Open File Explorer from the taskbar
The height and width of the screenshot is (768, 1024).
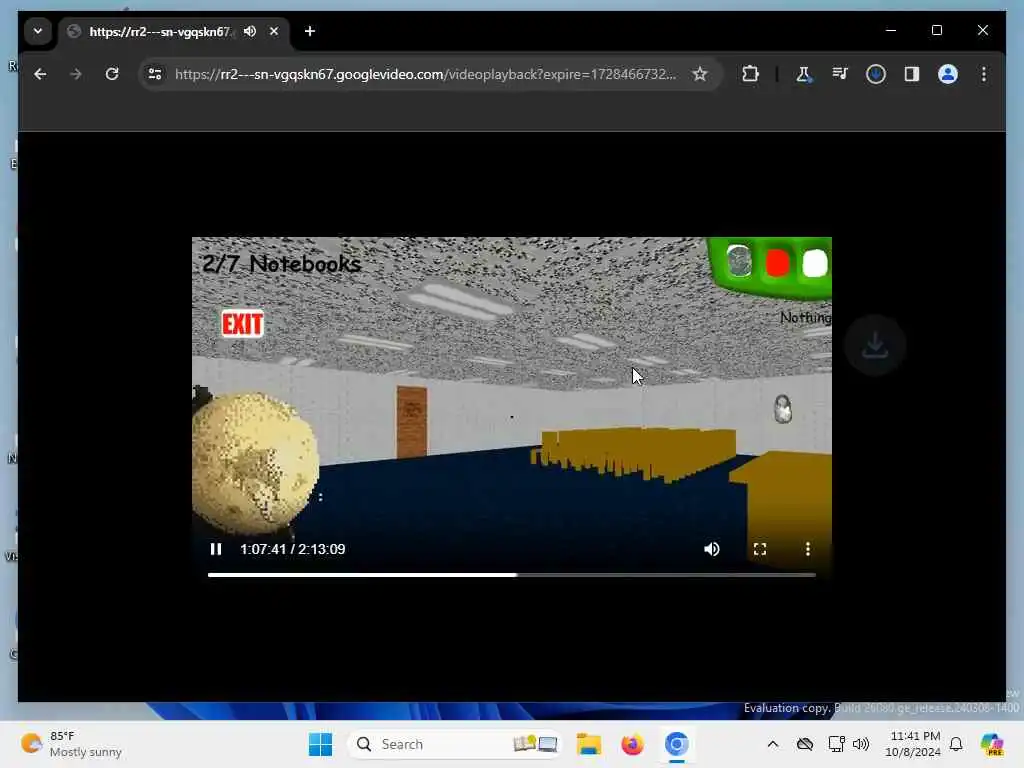point(589,744)
